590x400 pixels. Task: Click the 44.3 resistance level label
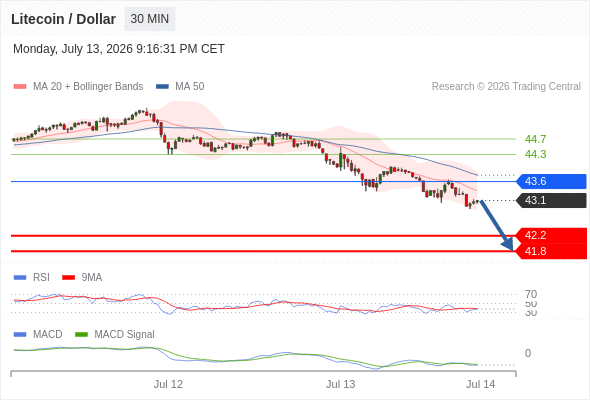tap(535, 154)
